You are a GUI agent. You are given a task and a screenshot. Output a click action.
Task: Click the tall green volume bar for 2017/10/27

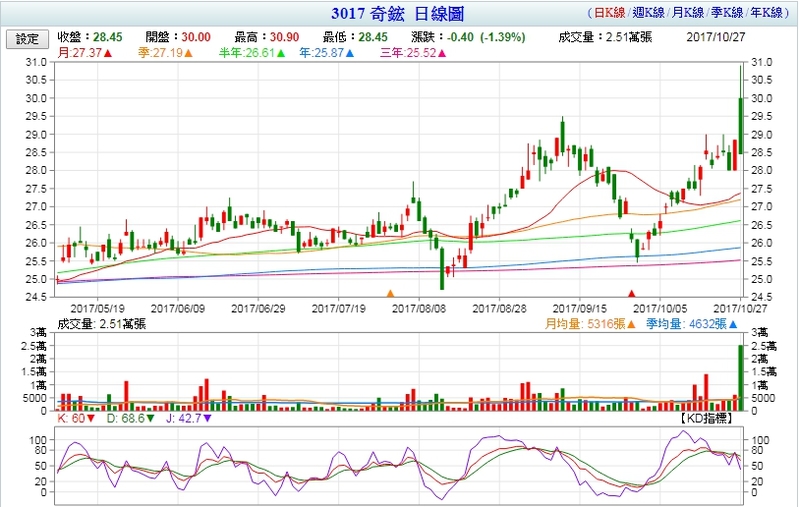(741, 378)
